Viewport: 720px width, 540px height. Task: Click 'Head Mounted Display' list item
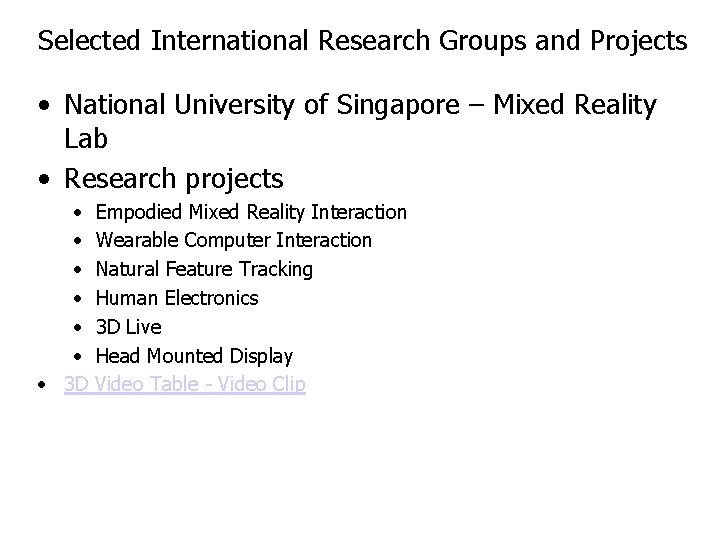coord(194,356)
